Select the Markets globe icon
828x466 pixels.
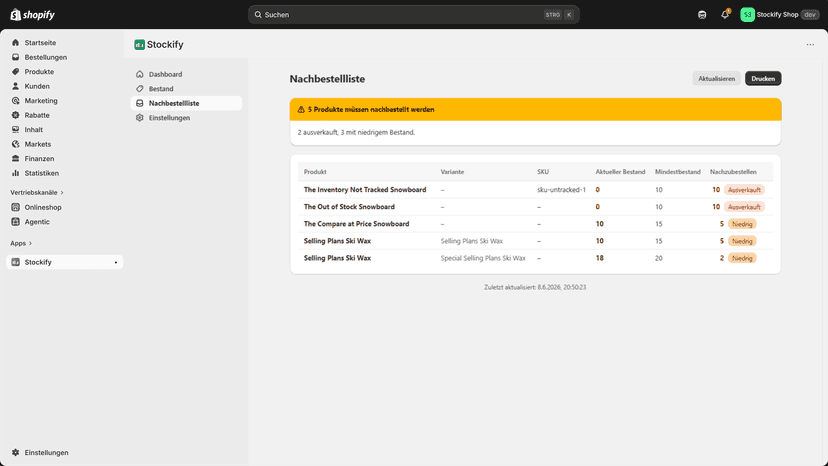15,144
